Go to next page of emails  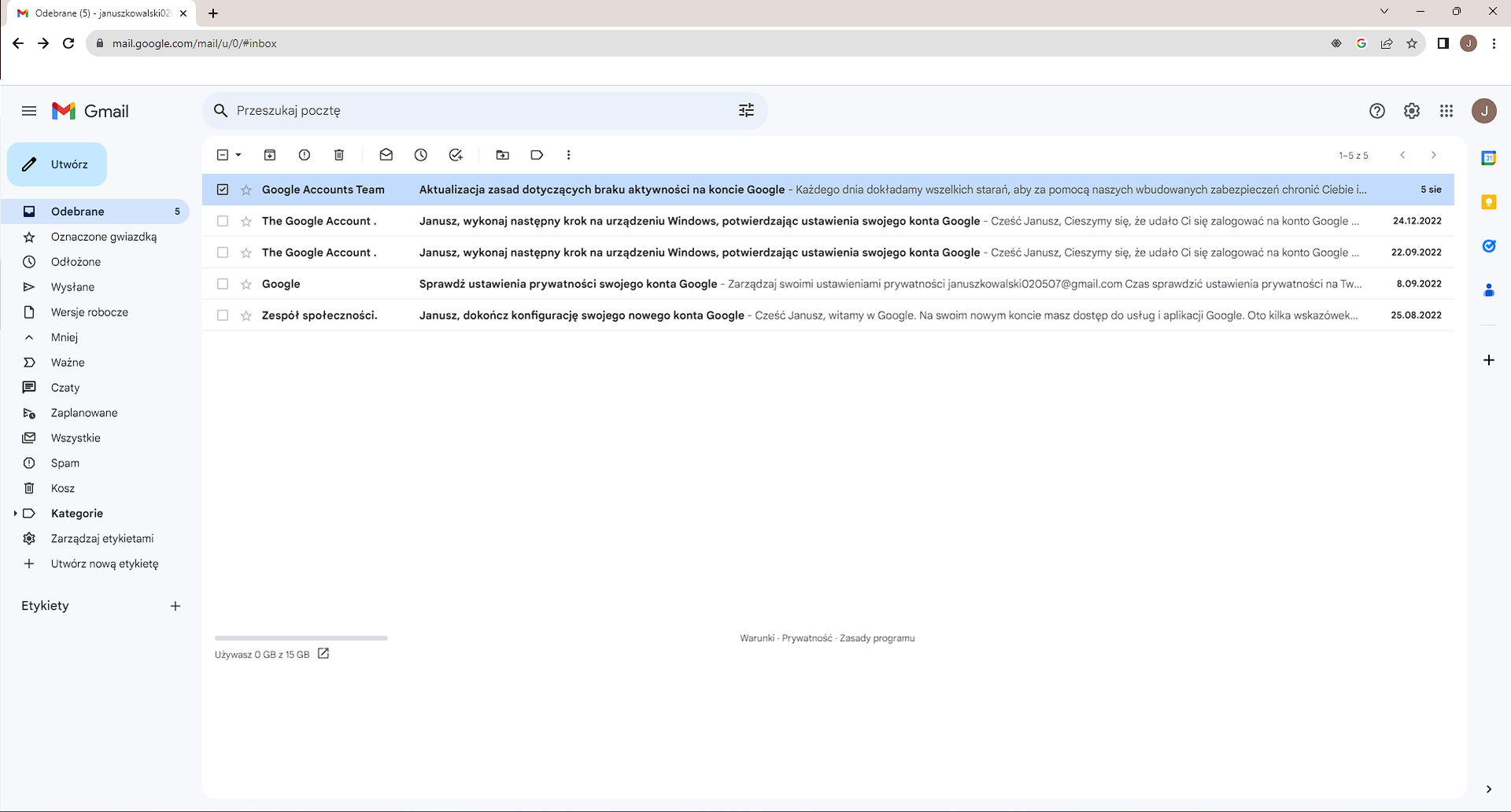pos(1434,155)
